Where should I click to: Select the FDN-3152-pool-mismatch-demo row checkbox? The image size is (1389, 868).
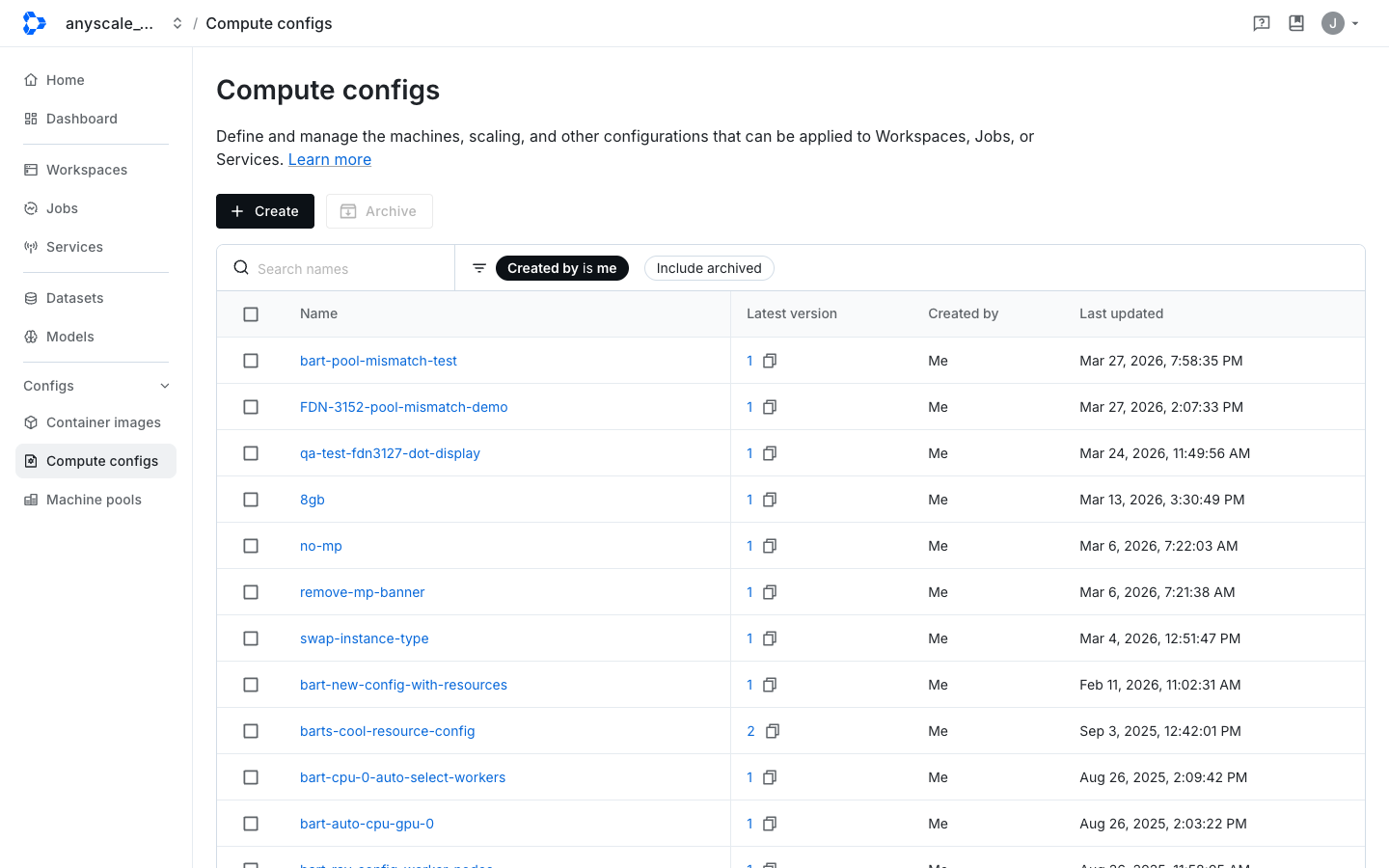point(251,407)
